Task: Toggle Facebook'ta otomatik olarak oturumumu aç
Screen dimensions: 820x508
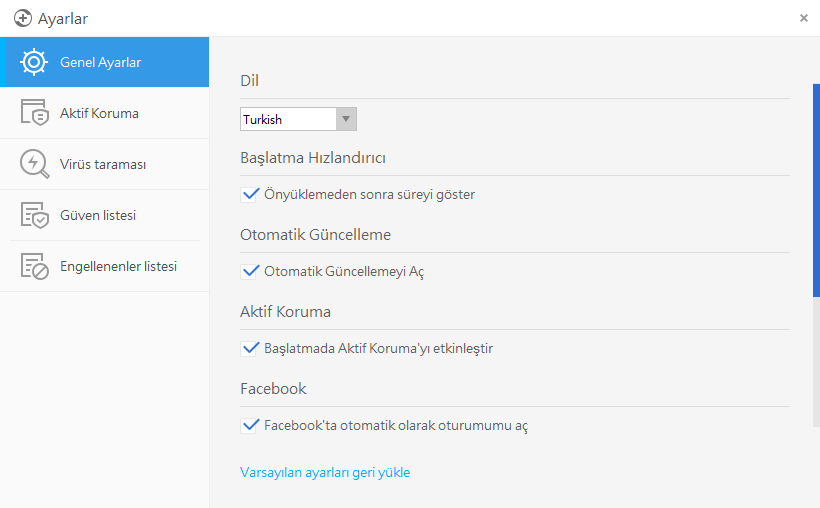Action: [249, 425]
